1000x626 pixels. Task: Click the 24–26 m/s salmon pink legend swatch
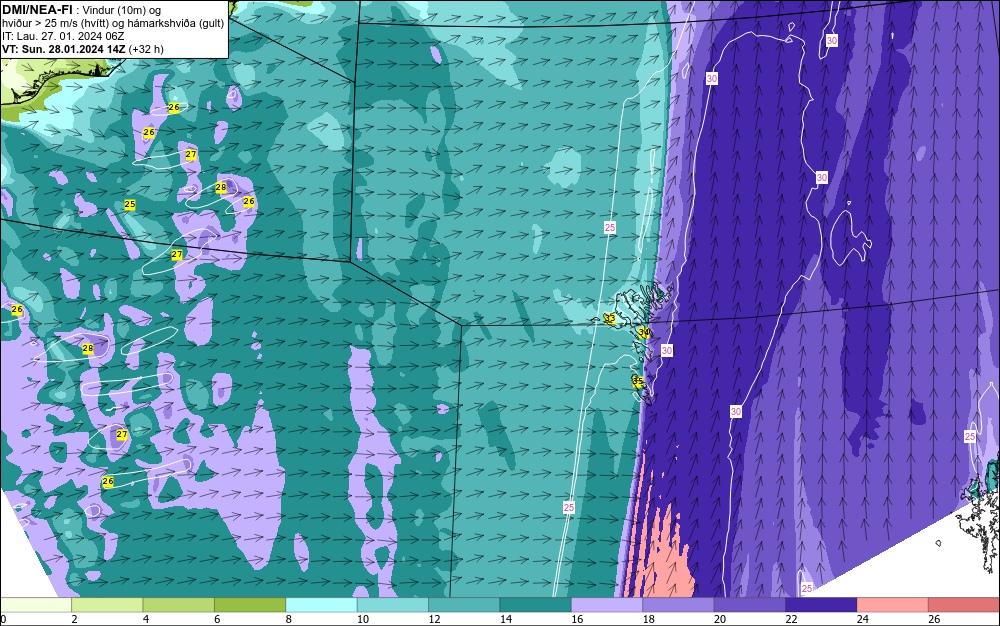(893, 605)
